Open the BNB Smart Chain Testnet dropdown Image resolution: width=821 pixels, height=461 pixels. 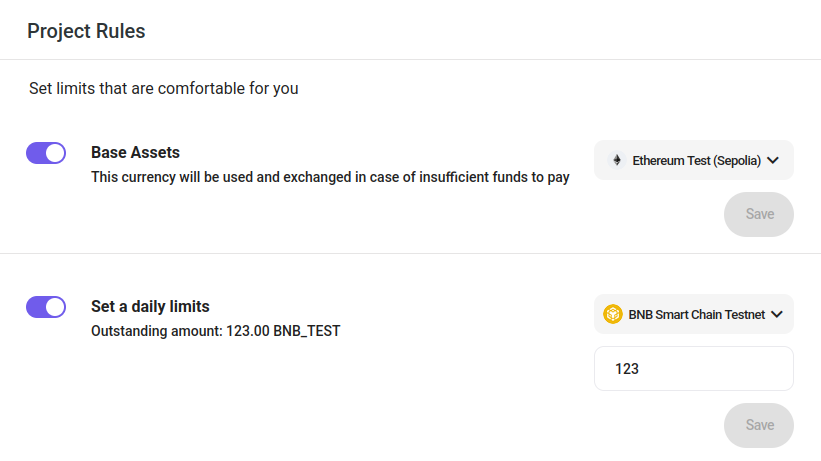pos(696,314)
